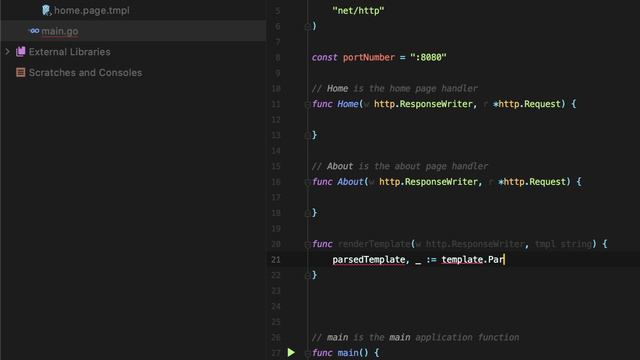Click the renderTemplate function name
Screen dimensions: 640x360
374,244
